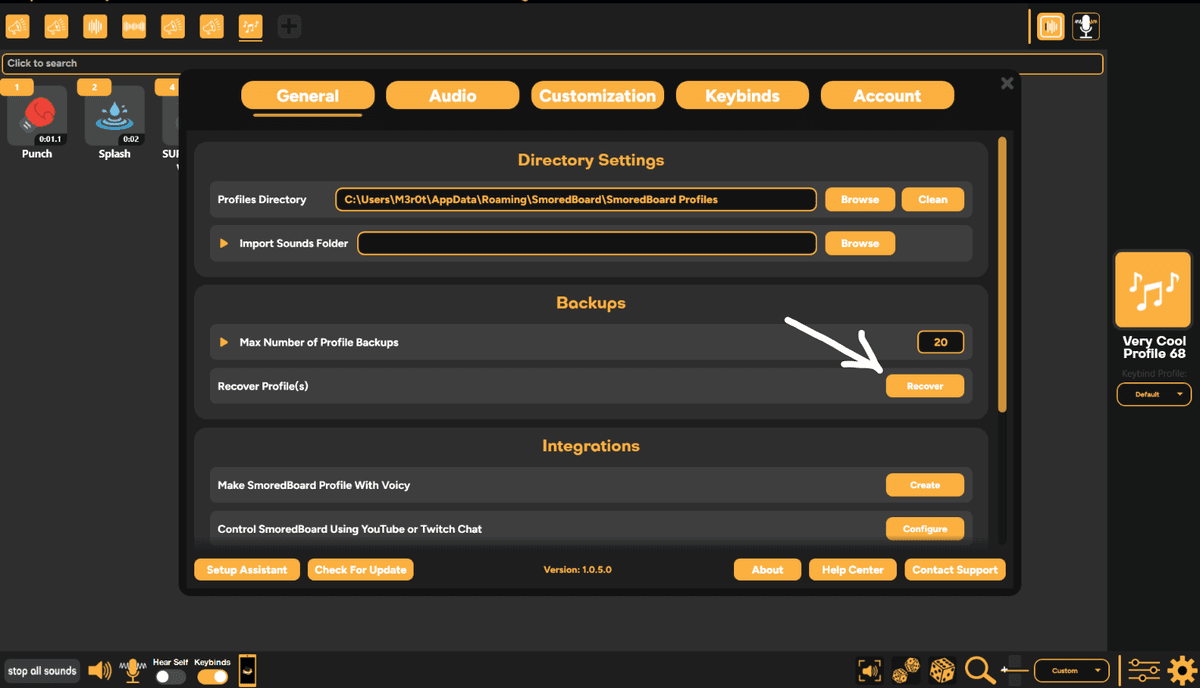Click Browse for Profiles Directory

coord(860,199)
